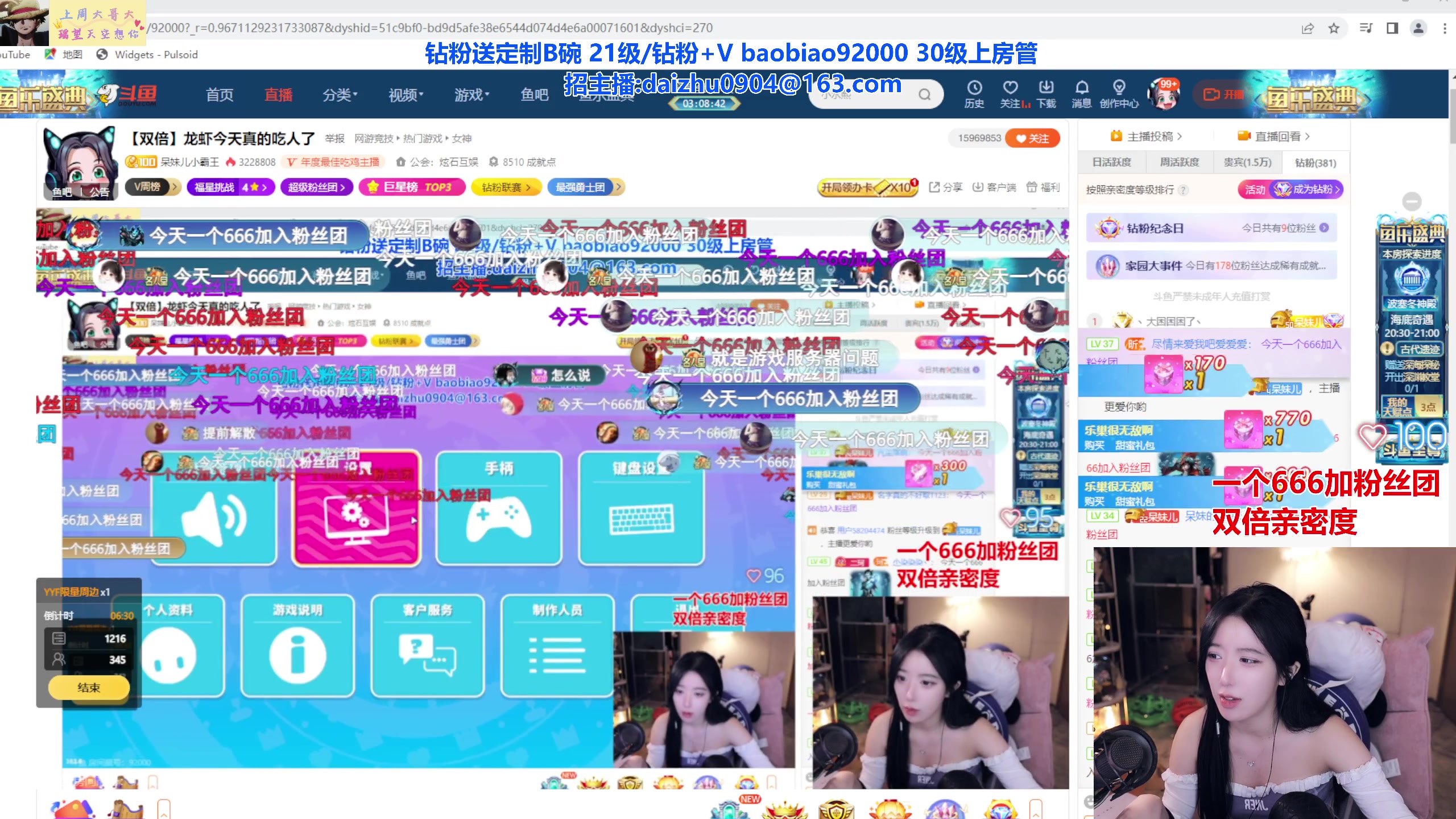Viewport: 1456px width, 819px height.
Task: Click the 波塞冬神殿 label in widget
Action: (x=1412, y=304)
